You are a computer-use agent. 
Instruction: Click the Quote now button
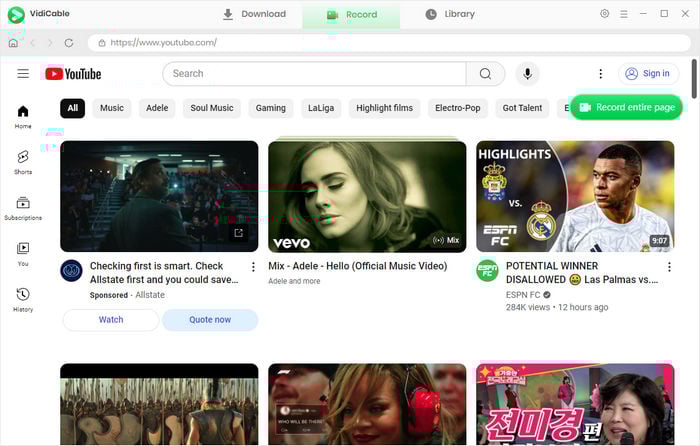210,320
